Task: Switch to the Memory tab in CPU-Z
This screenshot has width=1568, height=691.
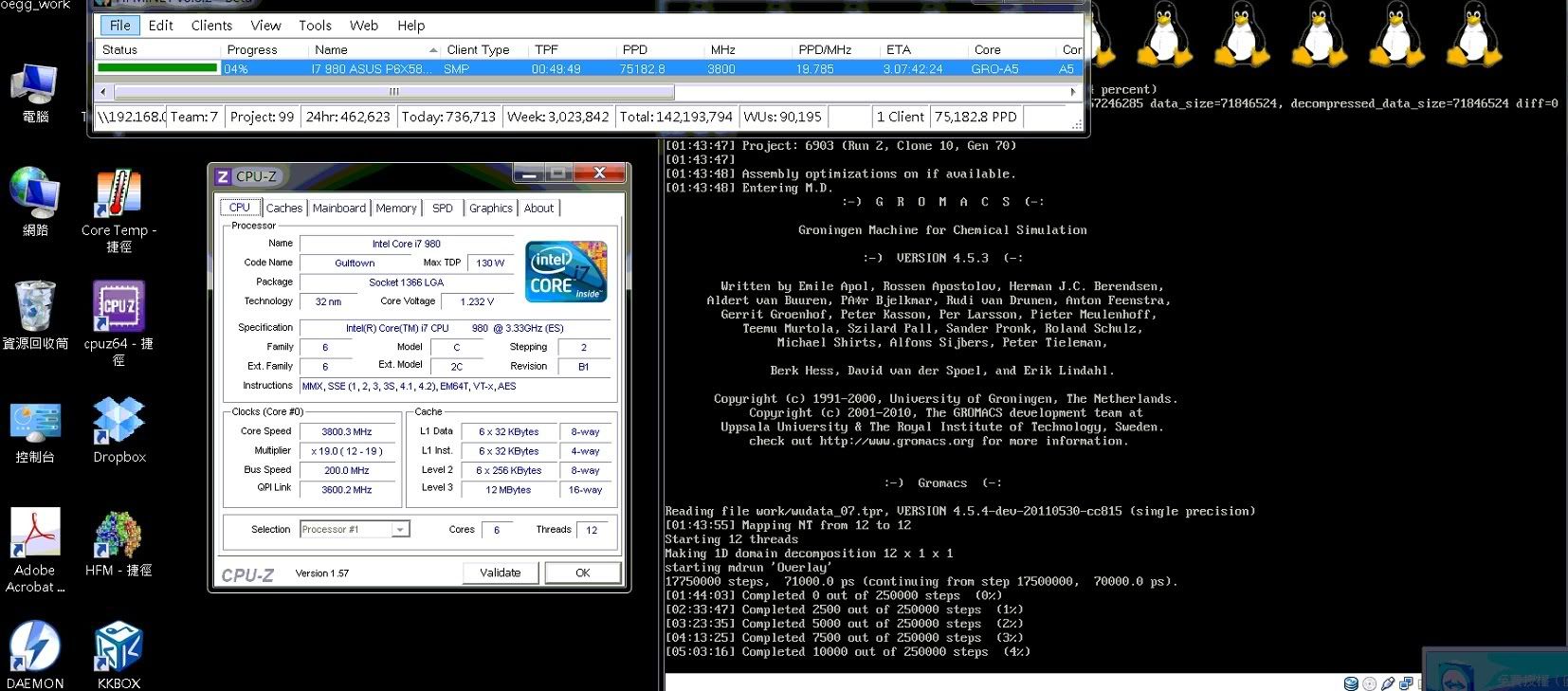Action: (396, 209)
